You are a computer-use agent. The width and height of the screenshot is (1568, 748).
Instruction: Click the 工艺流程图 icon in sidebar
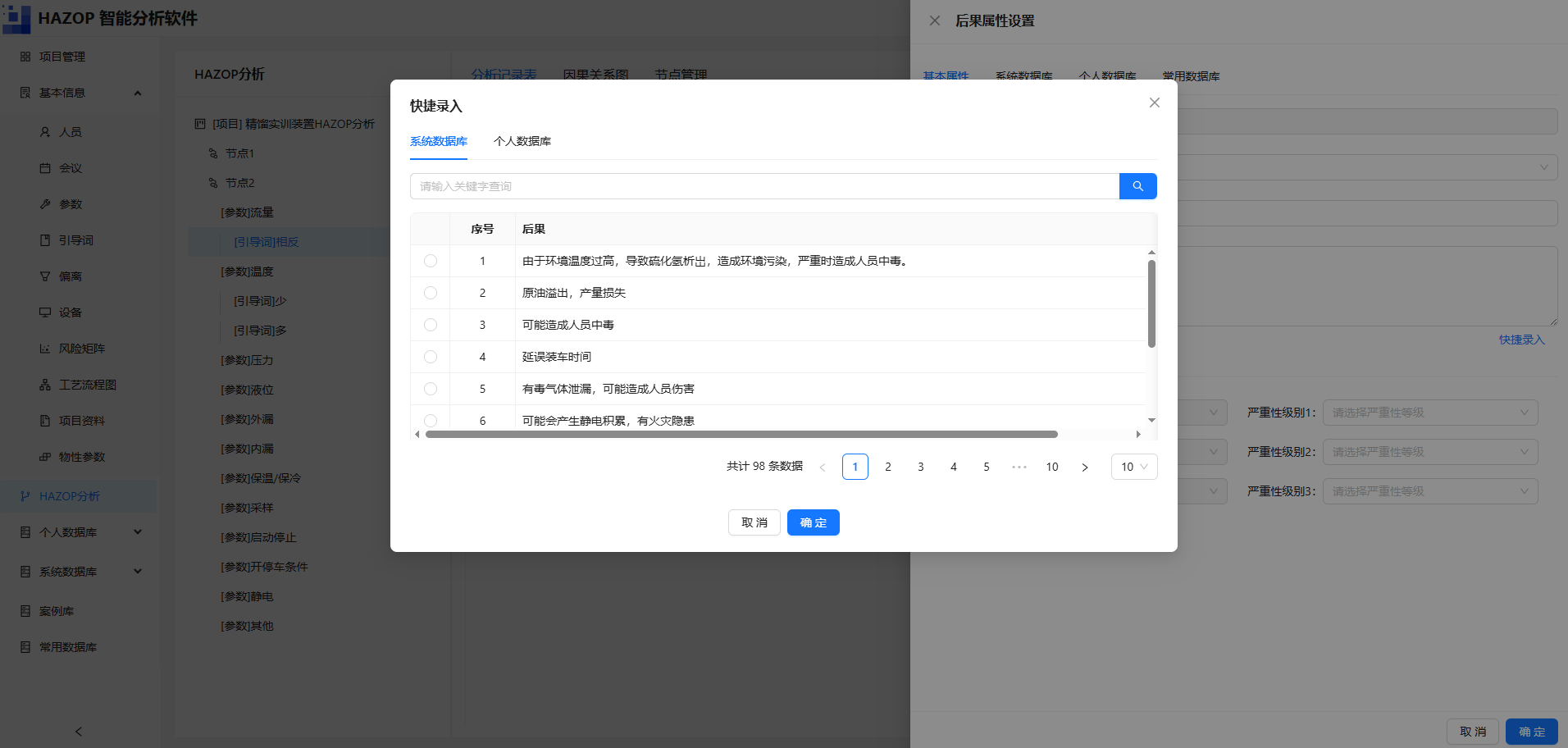click(x=45, y=385)
